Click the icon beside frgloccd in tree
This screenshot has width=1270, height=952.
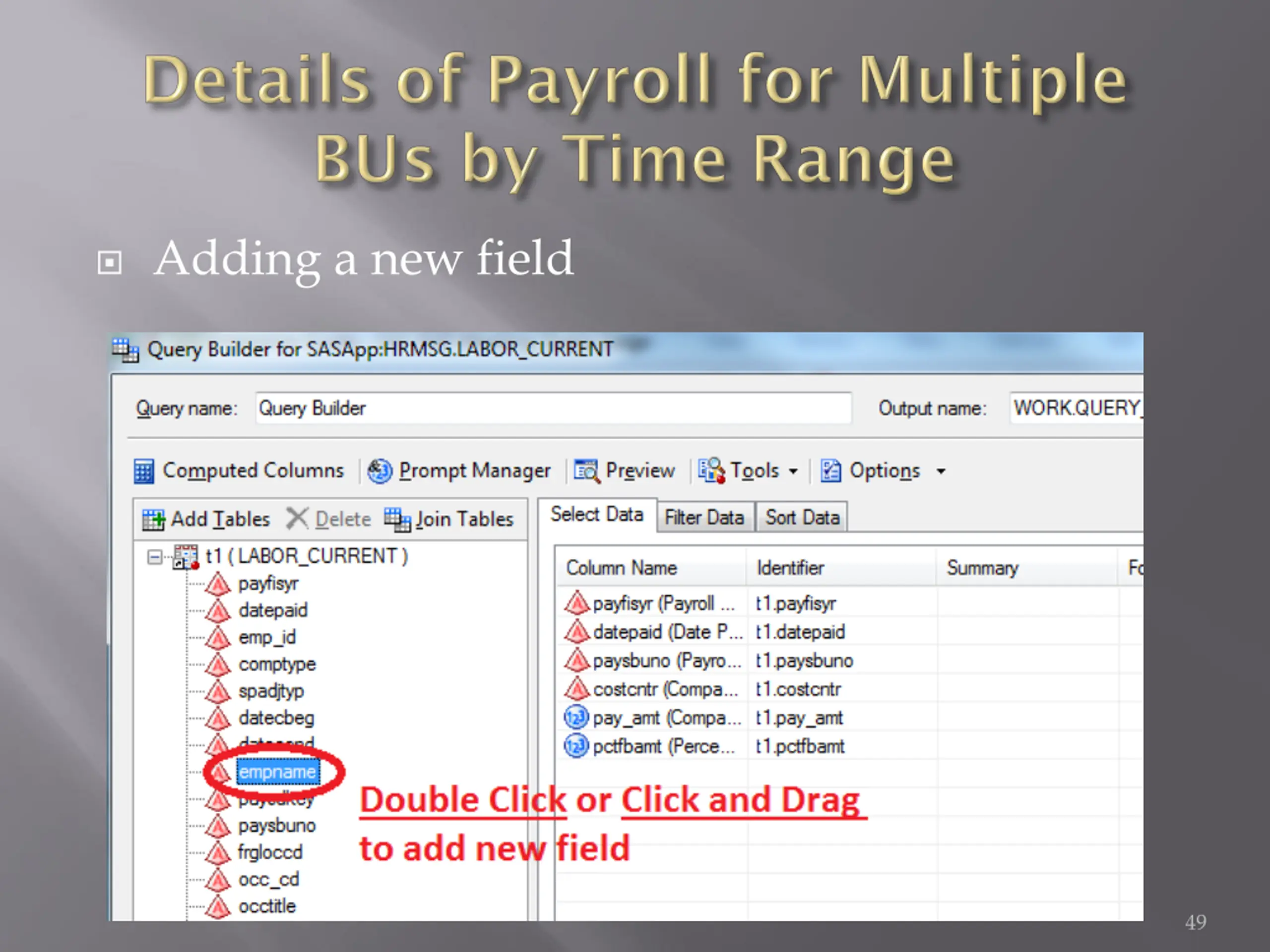[218, 853]
